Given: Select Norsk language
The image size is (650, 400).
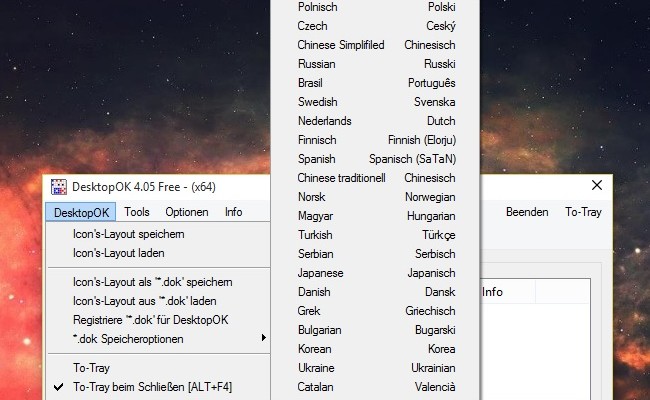Looking at the screenshot, I should 376,197.
